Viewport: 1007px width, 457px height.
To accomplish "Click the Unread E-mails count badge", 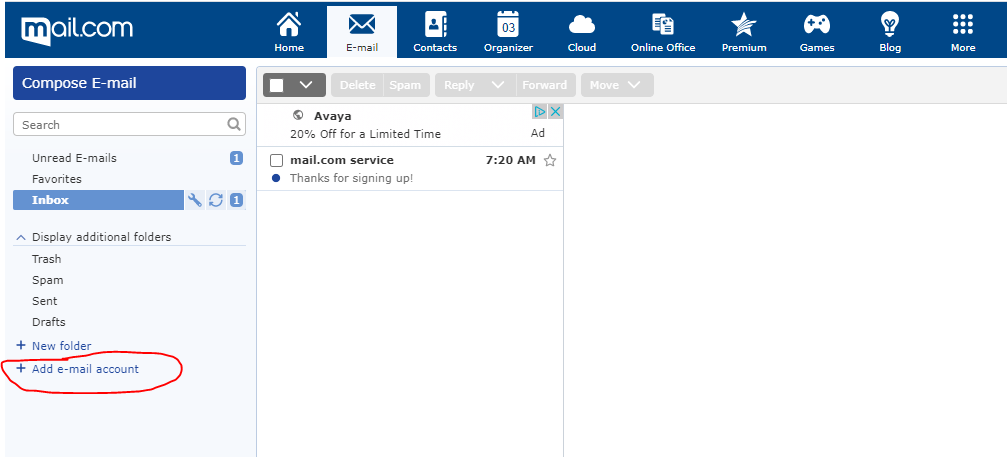I will [236, 158].
